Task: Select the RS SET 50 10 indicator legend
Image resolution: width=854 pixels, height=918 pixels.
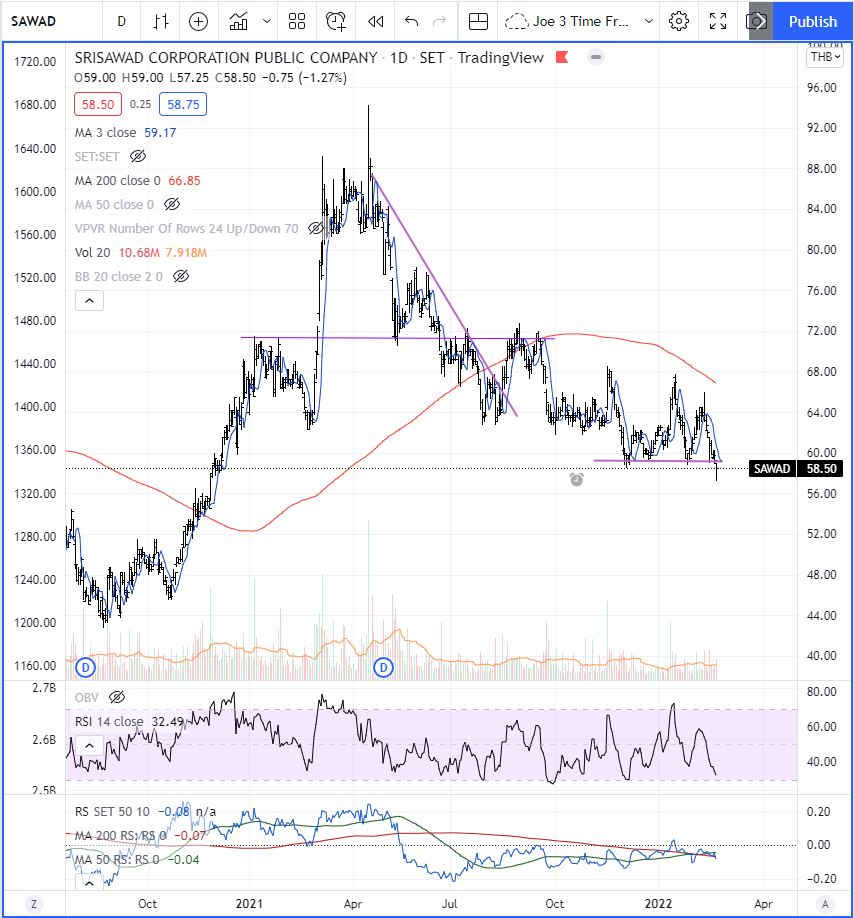Action: 112,812
